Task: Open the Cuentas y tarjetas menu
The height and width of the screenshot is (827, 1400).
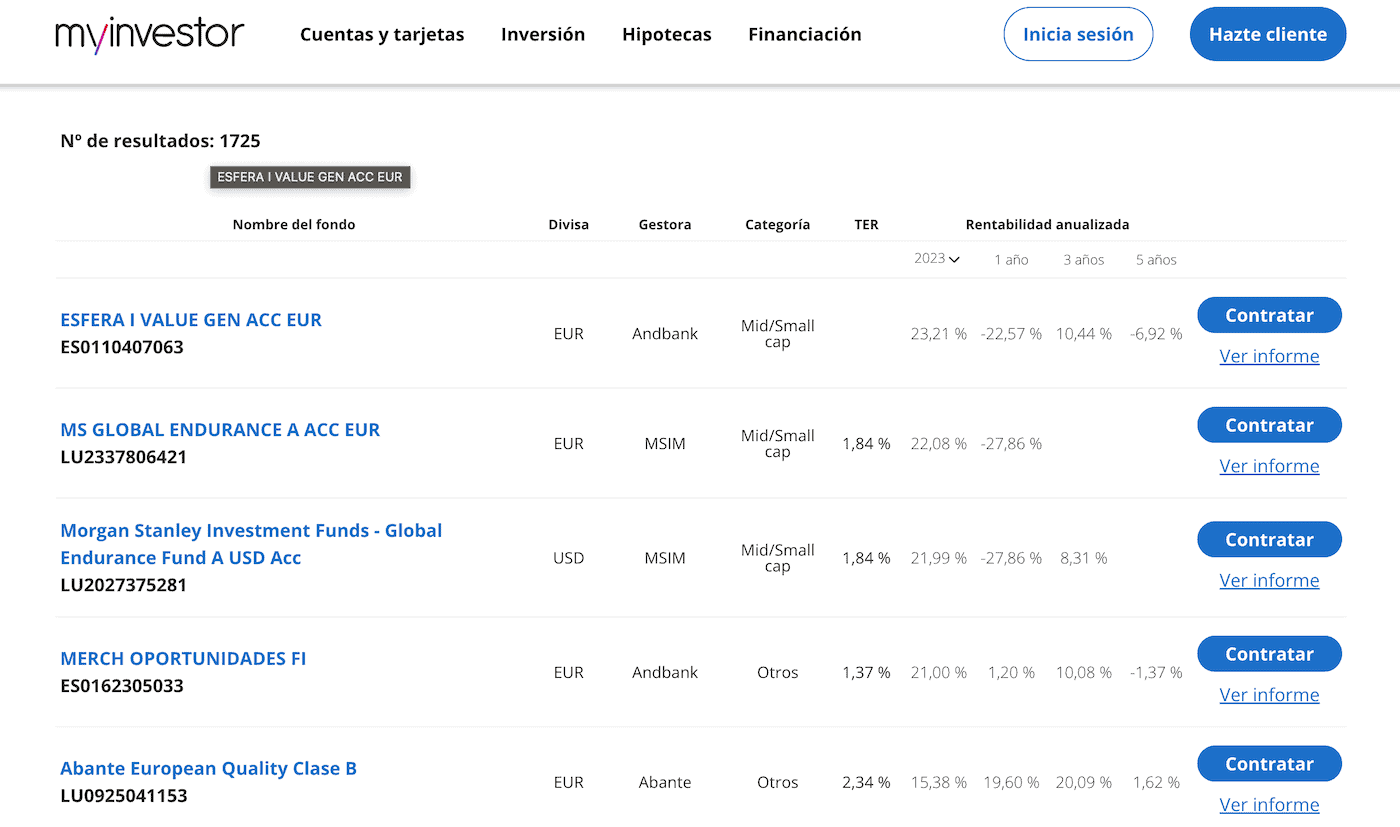Action: pyautogui.click(x=382, y=34)
